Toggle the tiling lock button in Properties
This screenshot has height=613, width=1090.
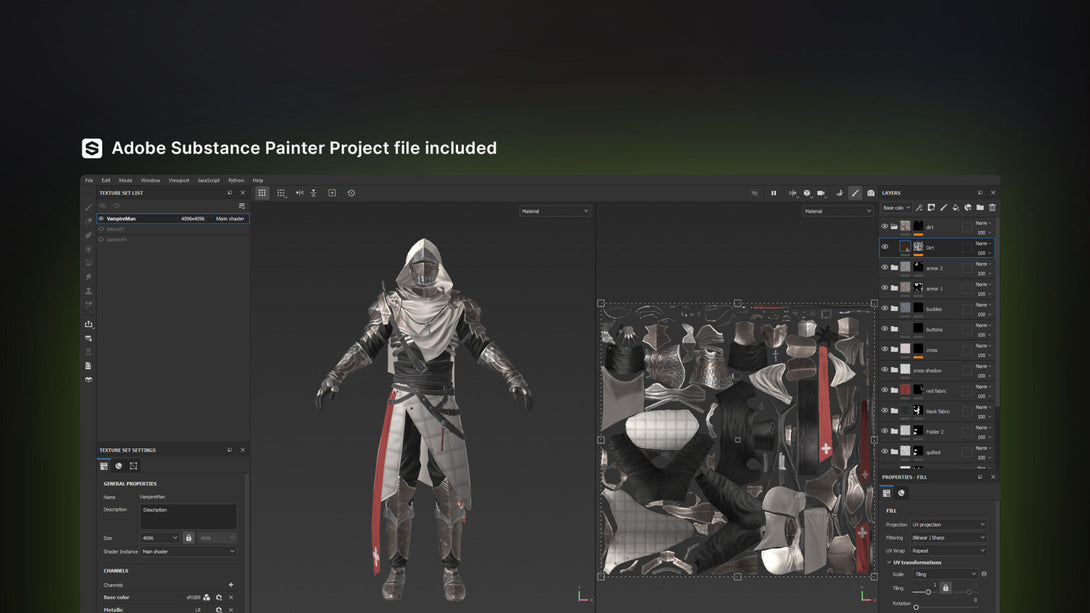945,588
